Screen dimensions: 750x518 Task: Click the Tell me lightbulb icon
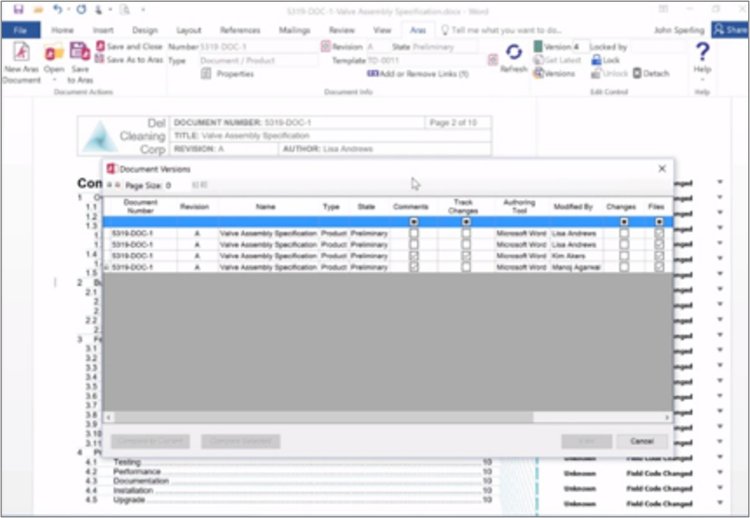tap(445, 30)
